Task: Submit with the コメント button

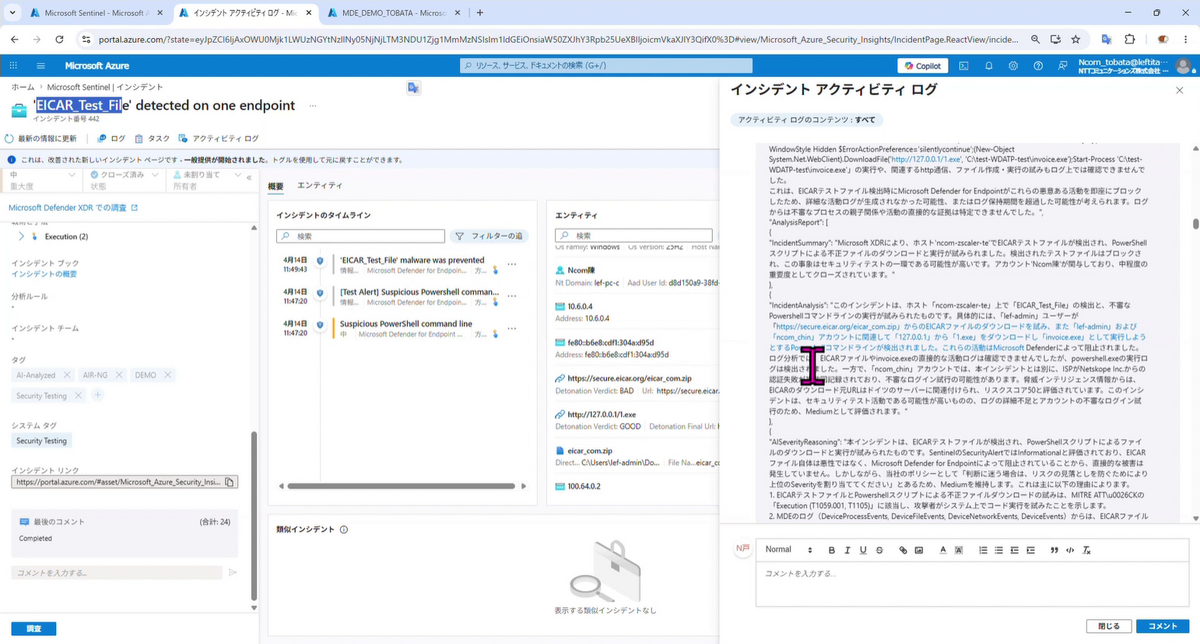Action: [x=1162, y=626]
